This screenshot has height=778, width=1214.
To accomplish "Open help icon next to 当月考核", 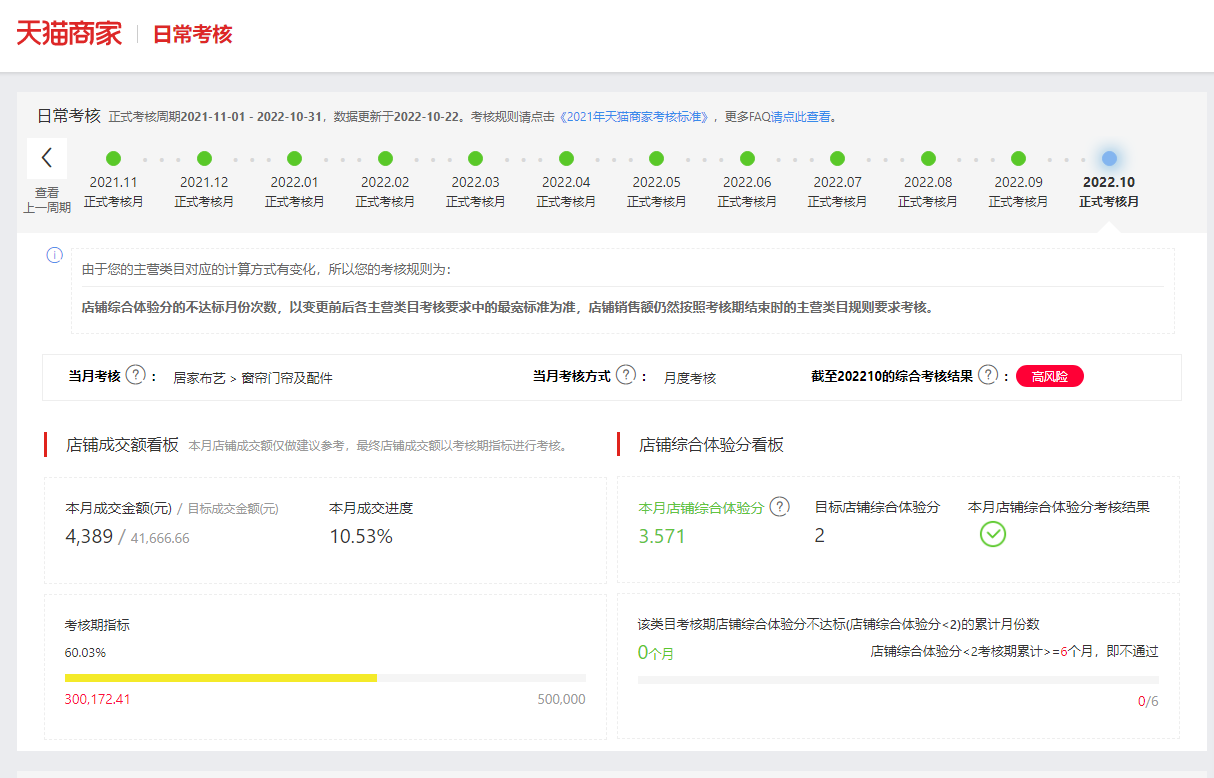I will coord(136,376).
